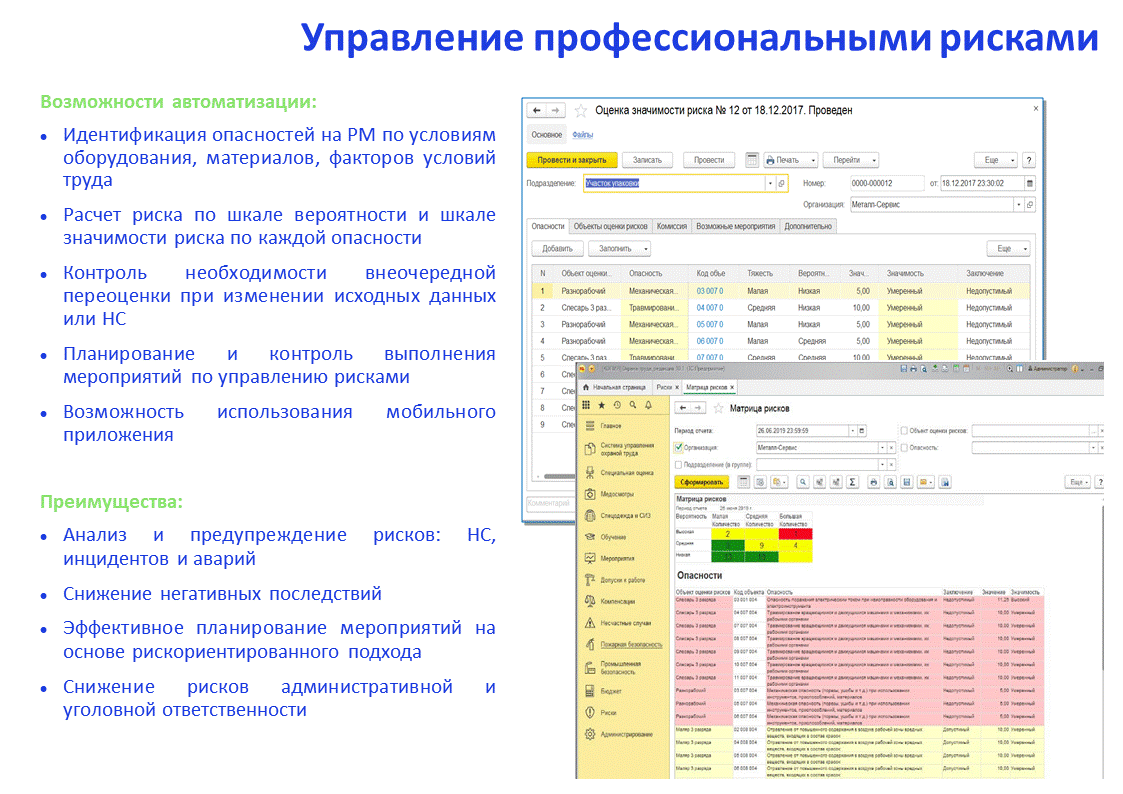This screenshot has height=794, width=1123.
Task: Open the Печать dropdown button
Action: (791, 160)
